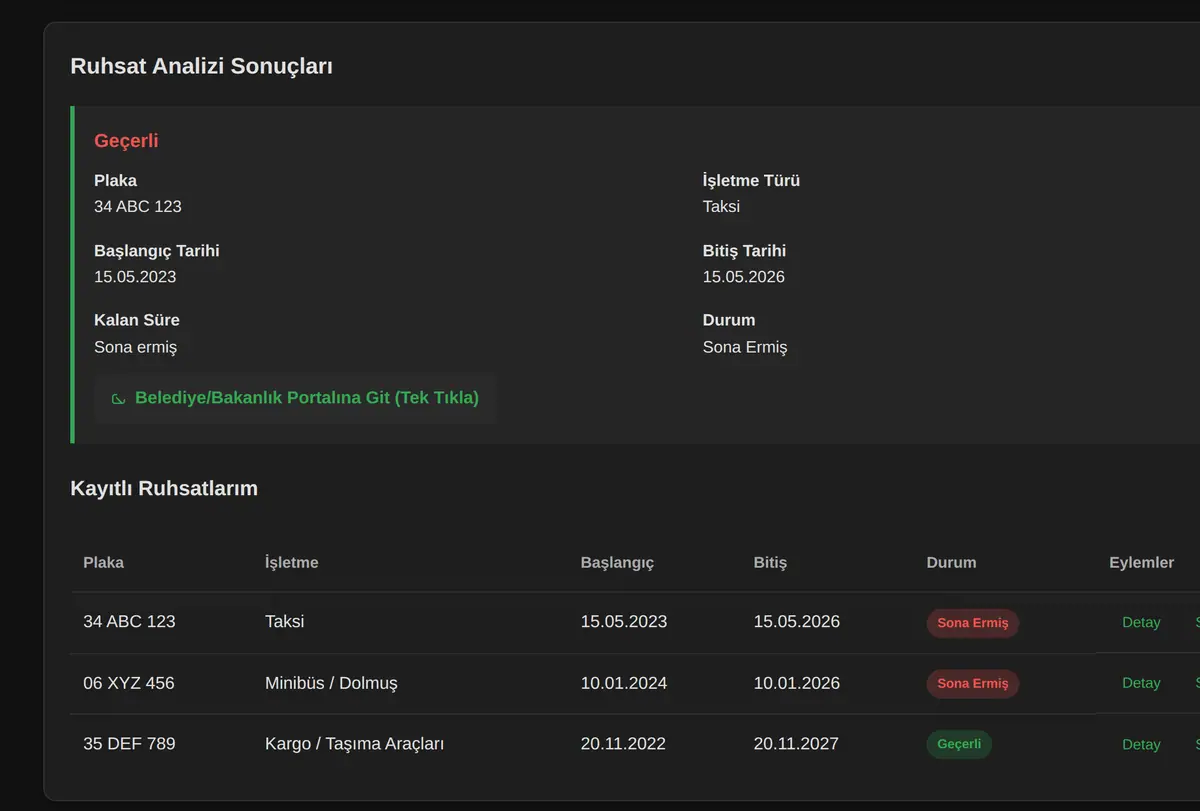Click the İşletme Türü label
This screenshot has height=811, width=1200.
pyautogui.click(x=751, y=181)
